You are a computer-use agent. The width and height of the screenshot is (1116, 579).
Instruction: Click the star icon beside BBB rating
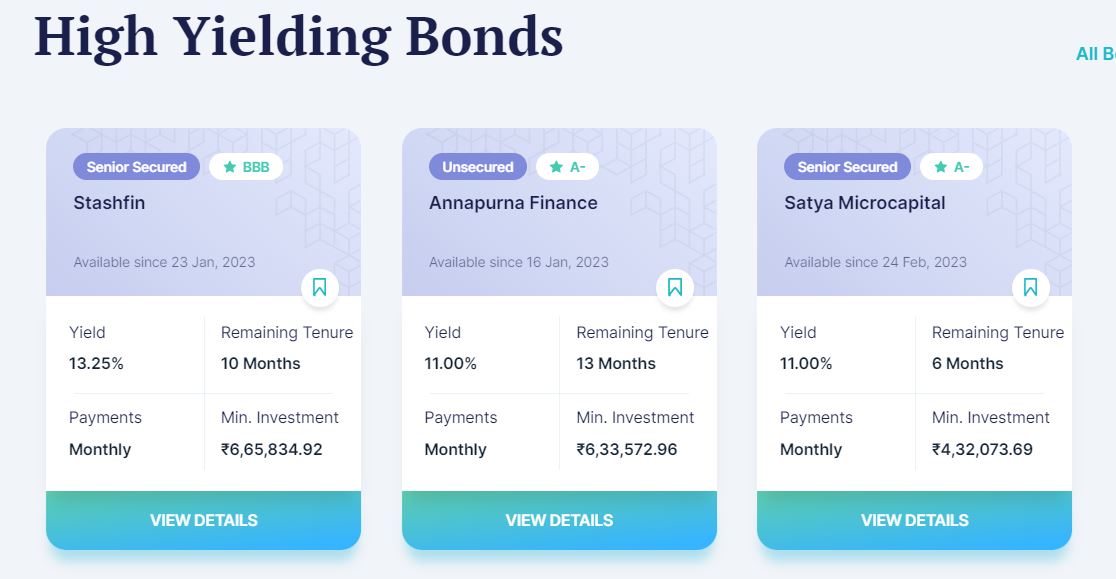pos(229,167)
